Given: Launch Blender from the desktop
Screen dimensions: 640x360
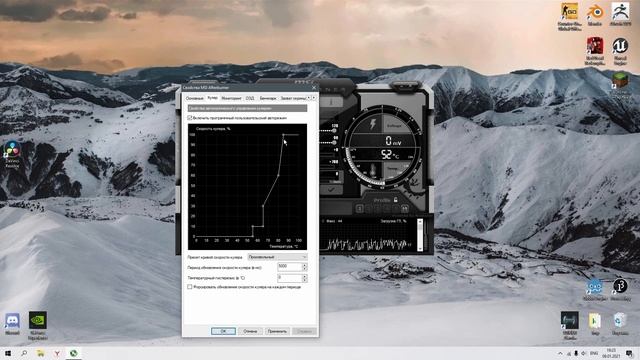Looking at the screenshot, I should [x=595, y=16].
